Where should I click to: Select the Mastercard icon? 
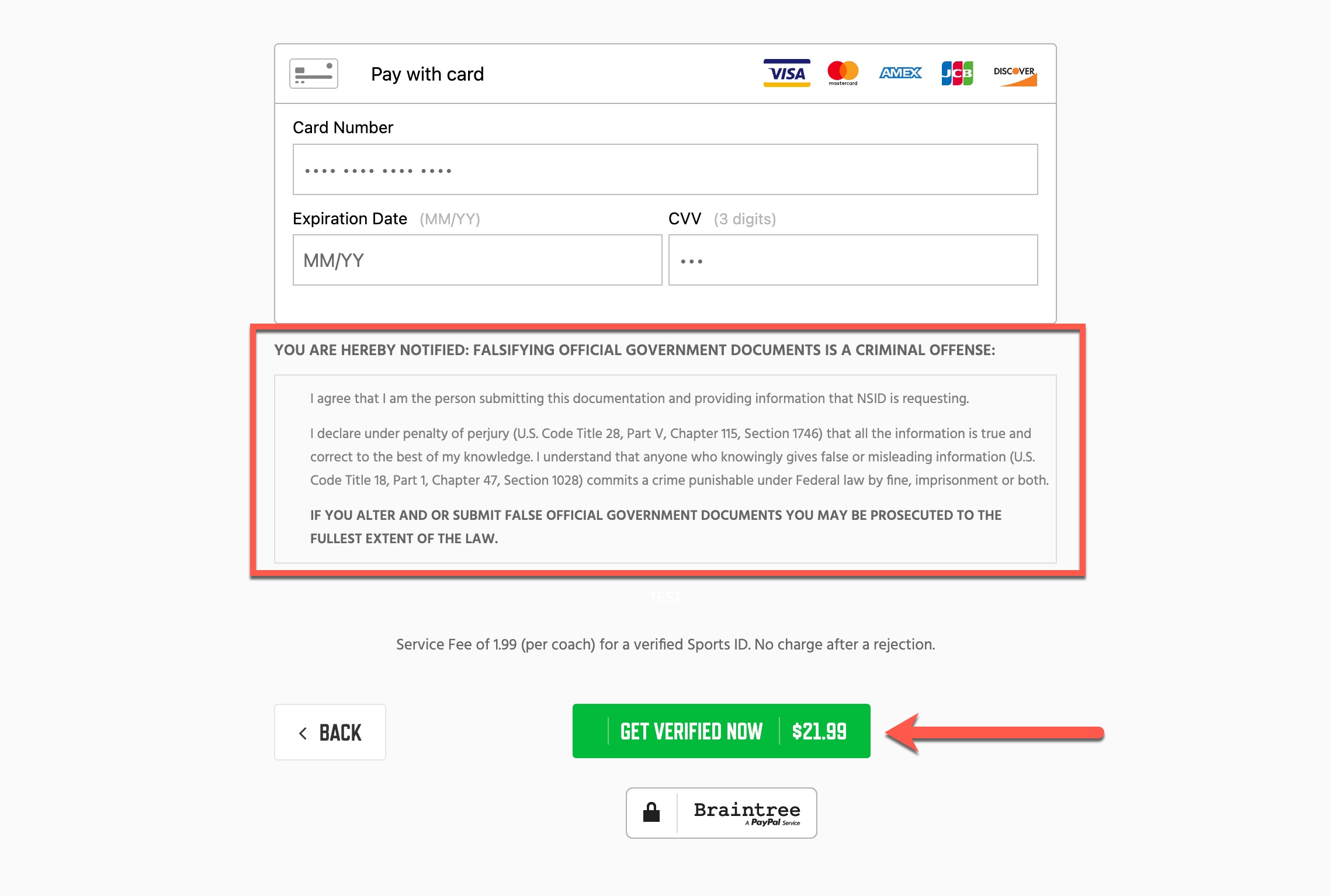(x=843, y=72)
